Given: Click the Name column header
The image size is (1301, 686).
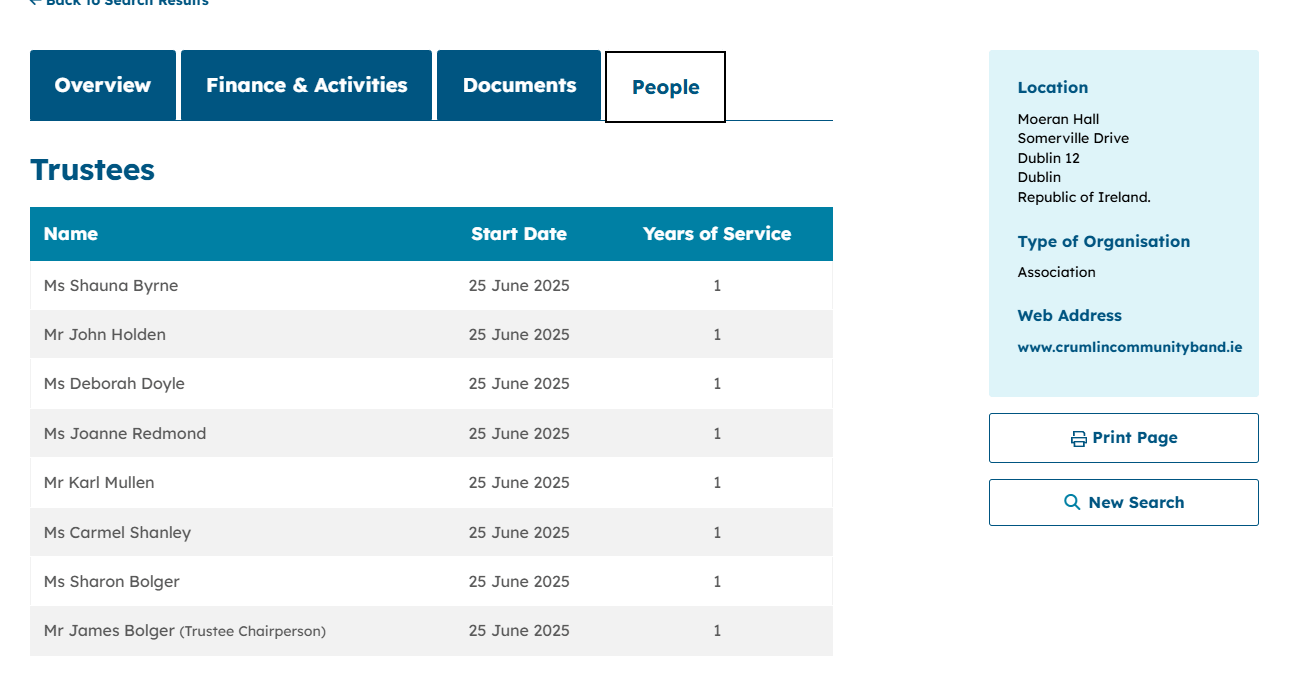Looking at the screenshot, I should pos(71,234).
